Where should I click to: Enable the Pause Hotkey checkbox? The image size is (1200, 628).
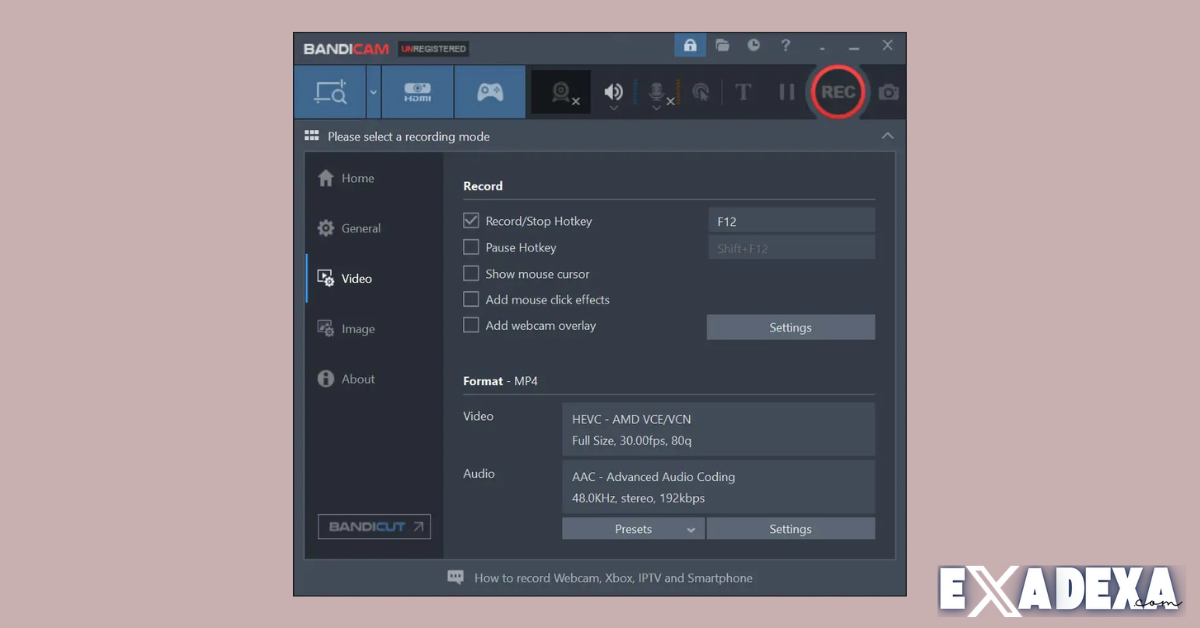[471, 247]
